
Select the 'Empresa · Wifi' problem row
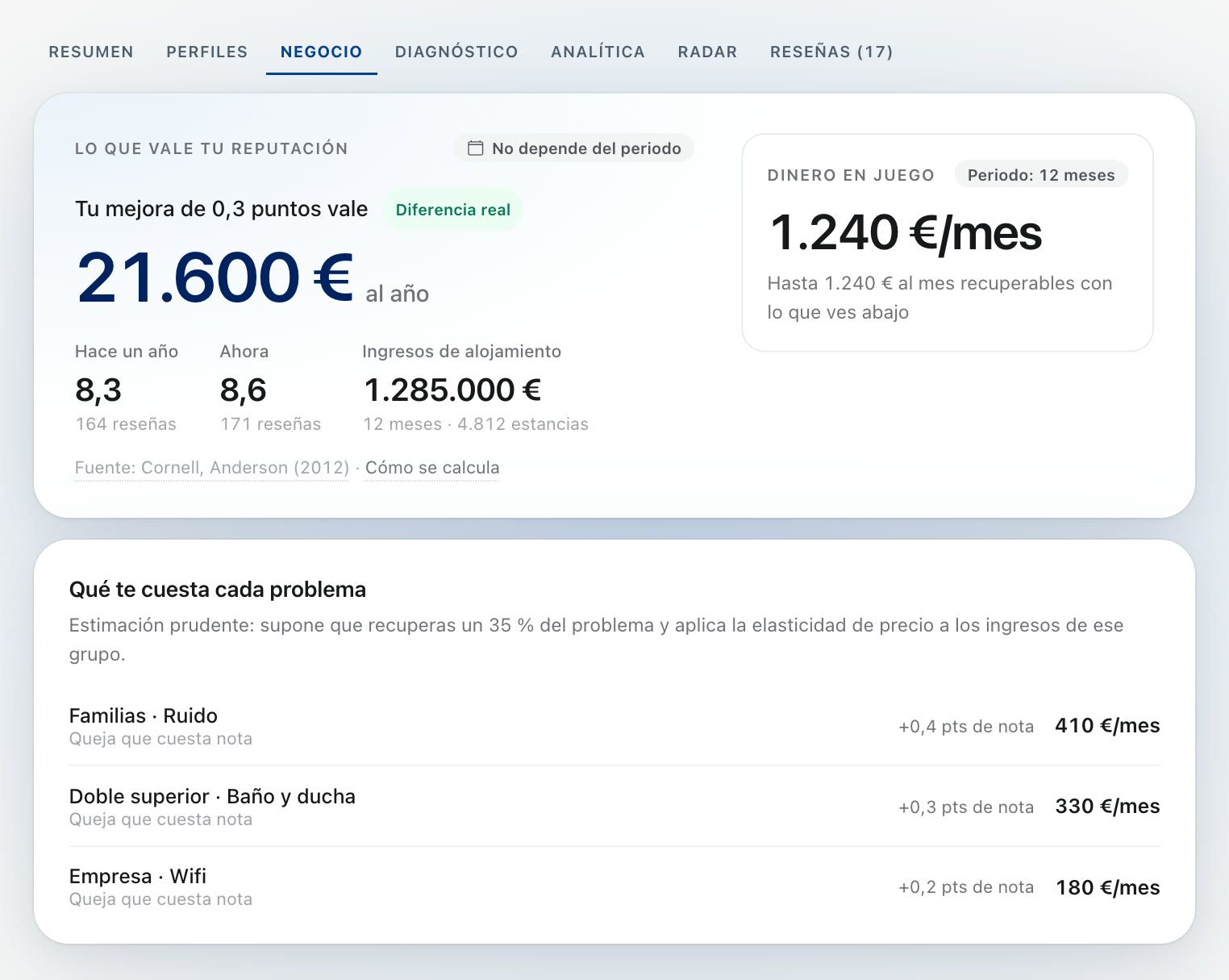[x=614, y=887]
